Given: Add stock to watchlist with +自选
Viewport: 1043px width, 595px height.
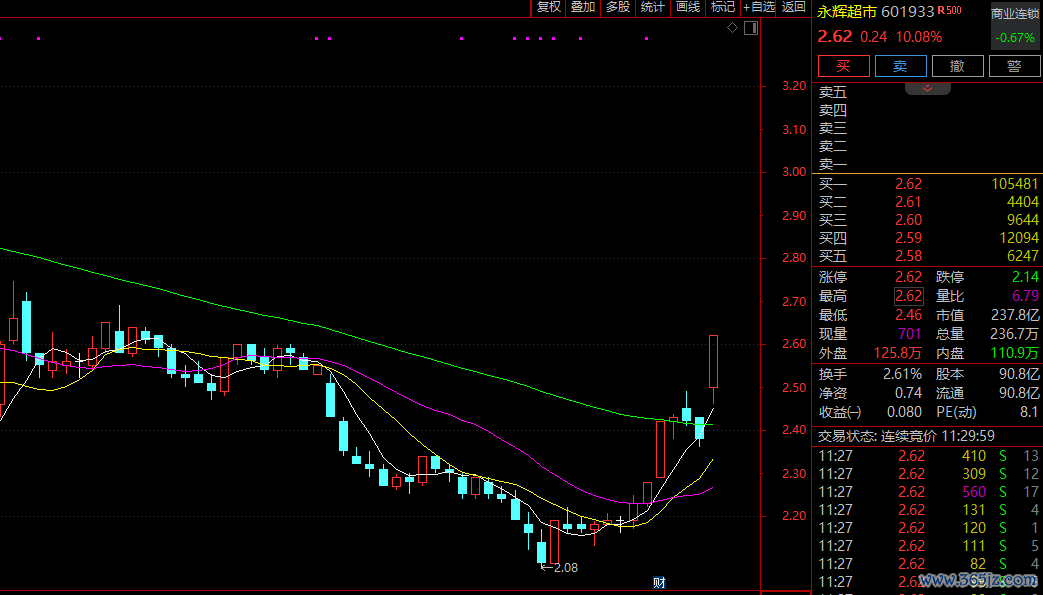Looking at the screenshot, I should pos(759,7).
